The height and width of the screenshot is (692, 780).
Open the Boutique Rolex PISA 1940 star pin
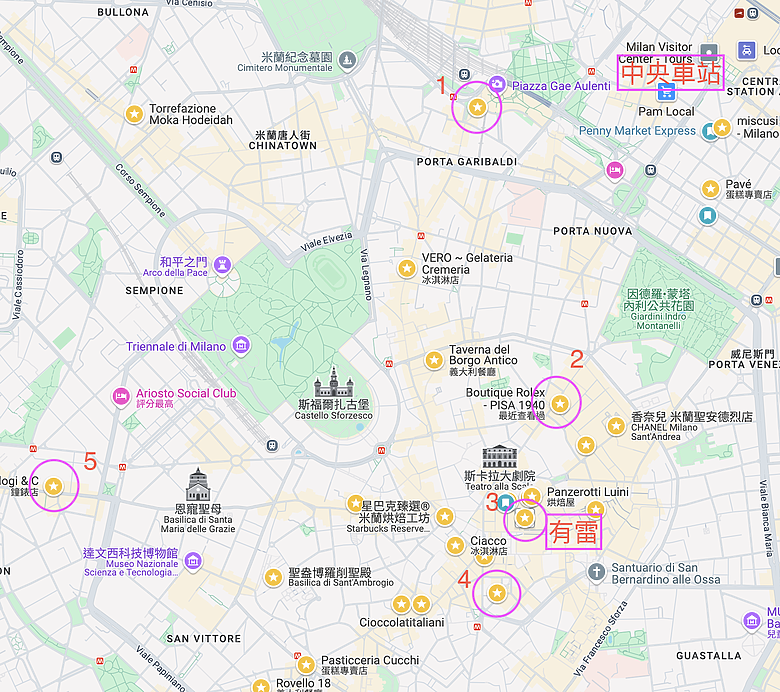tap(560, 403)
